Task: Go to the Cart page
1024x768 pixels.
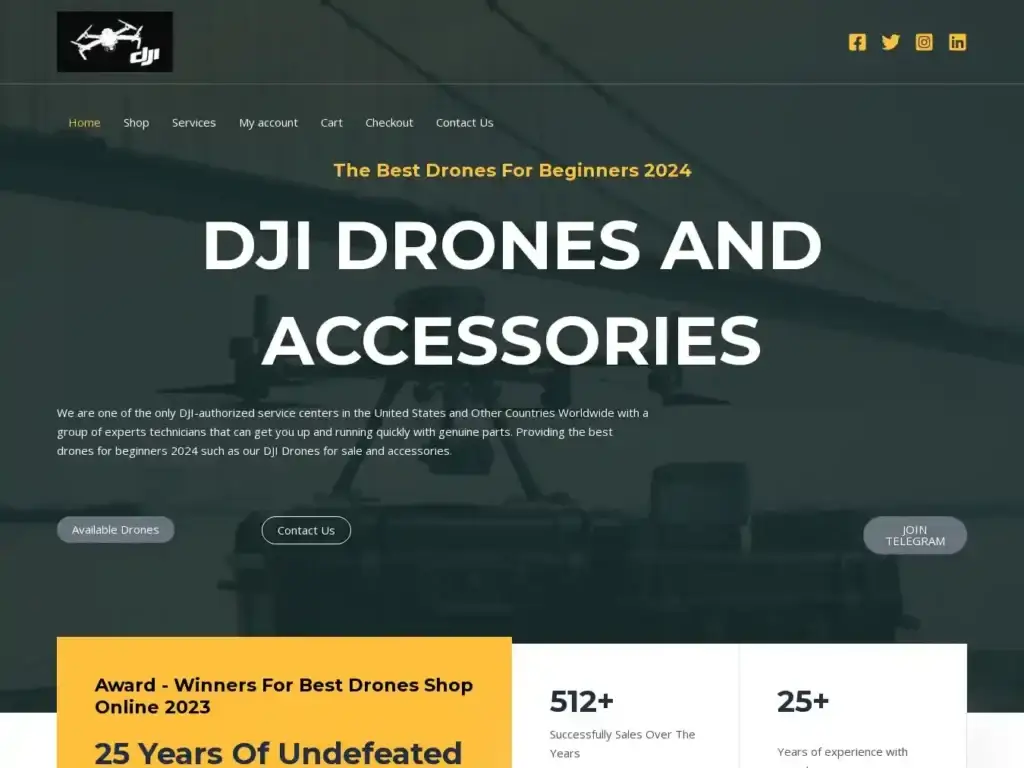Action: (331, 122)
